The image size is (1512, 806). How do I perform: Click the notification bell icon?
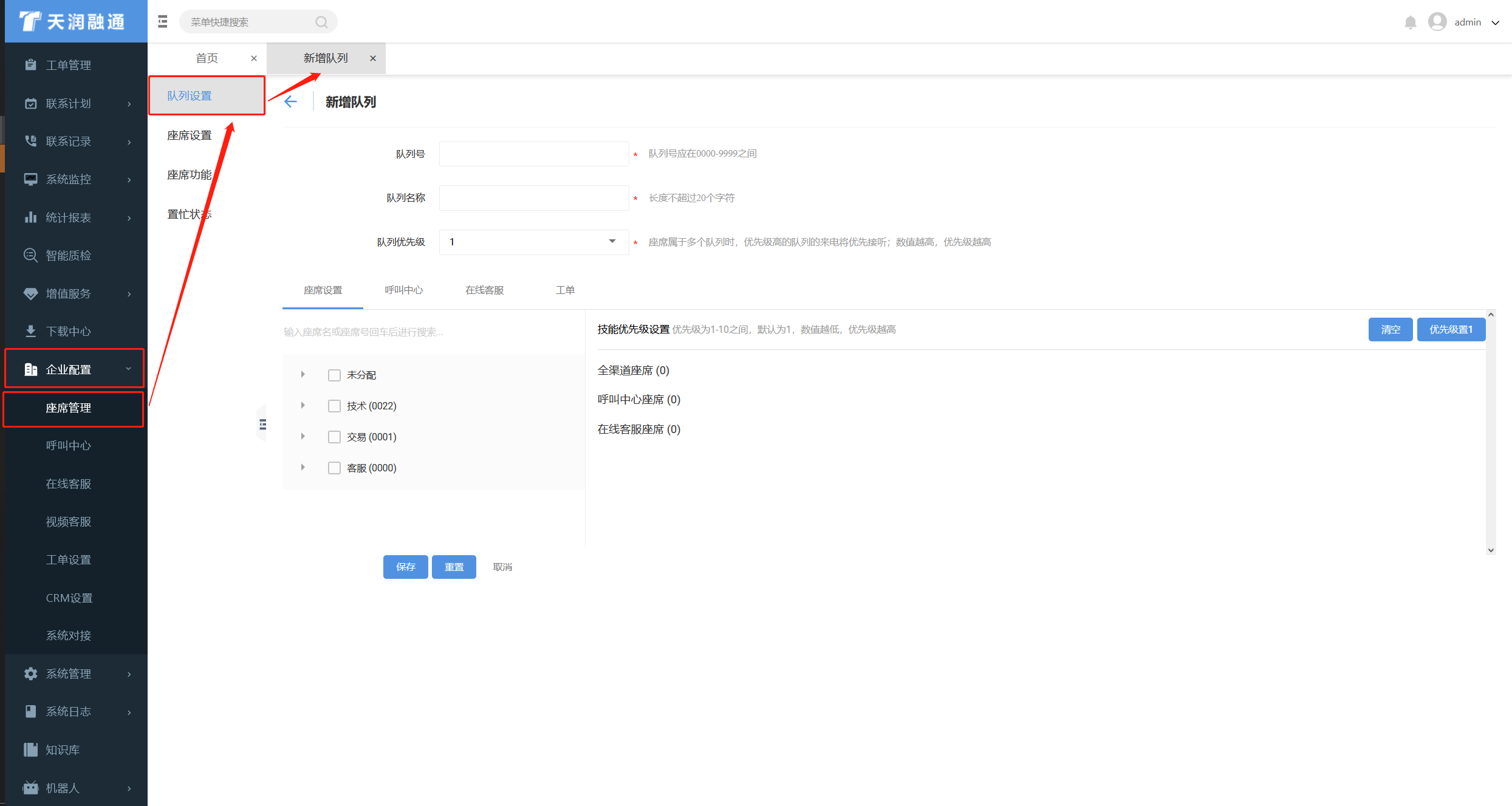click(x=1410, y=22)
